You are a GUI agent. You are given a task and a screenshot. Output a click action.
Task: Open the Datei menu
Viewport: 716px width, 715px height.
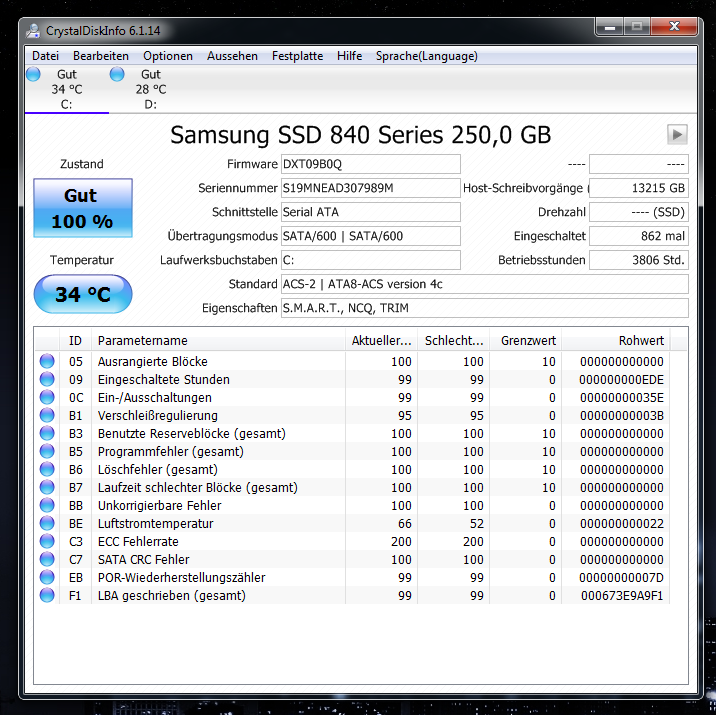46,56
